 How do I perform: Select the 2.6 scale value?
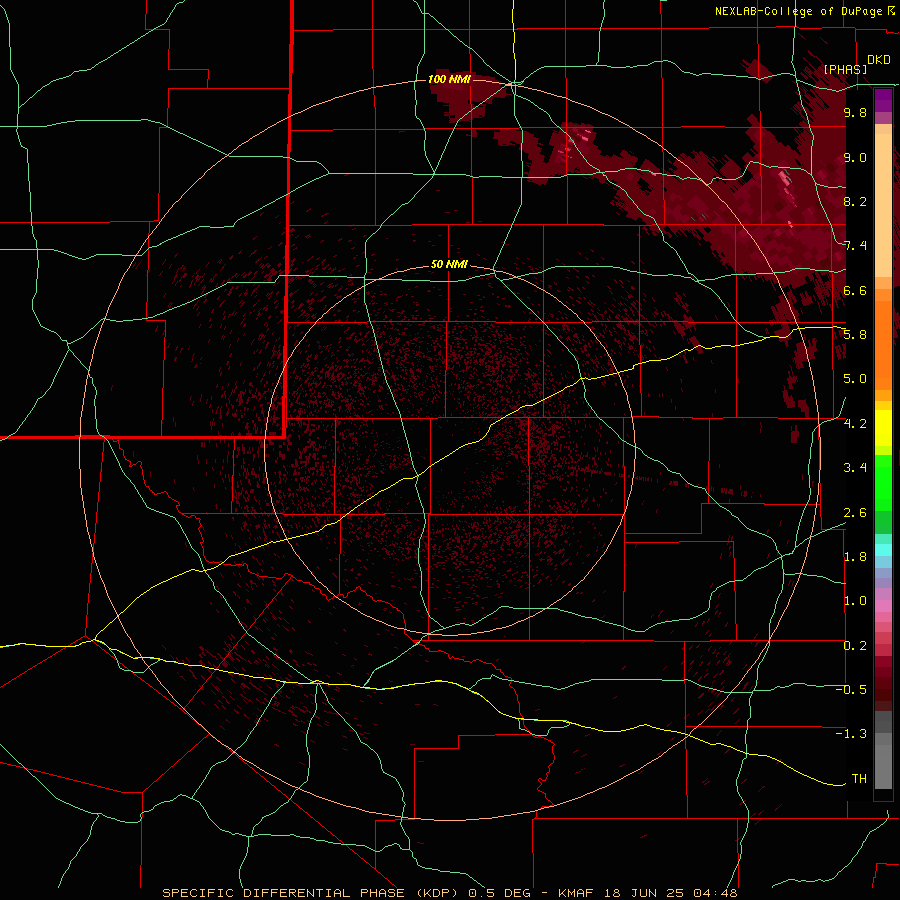point(855,513)
